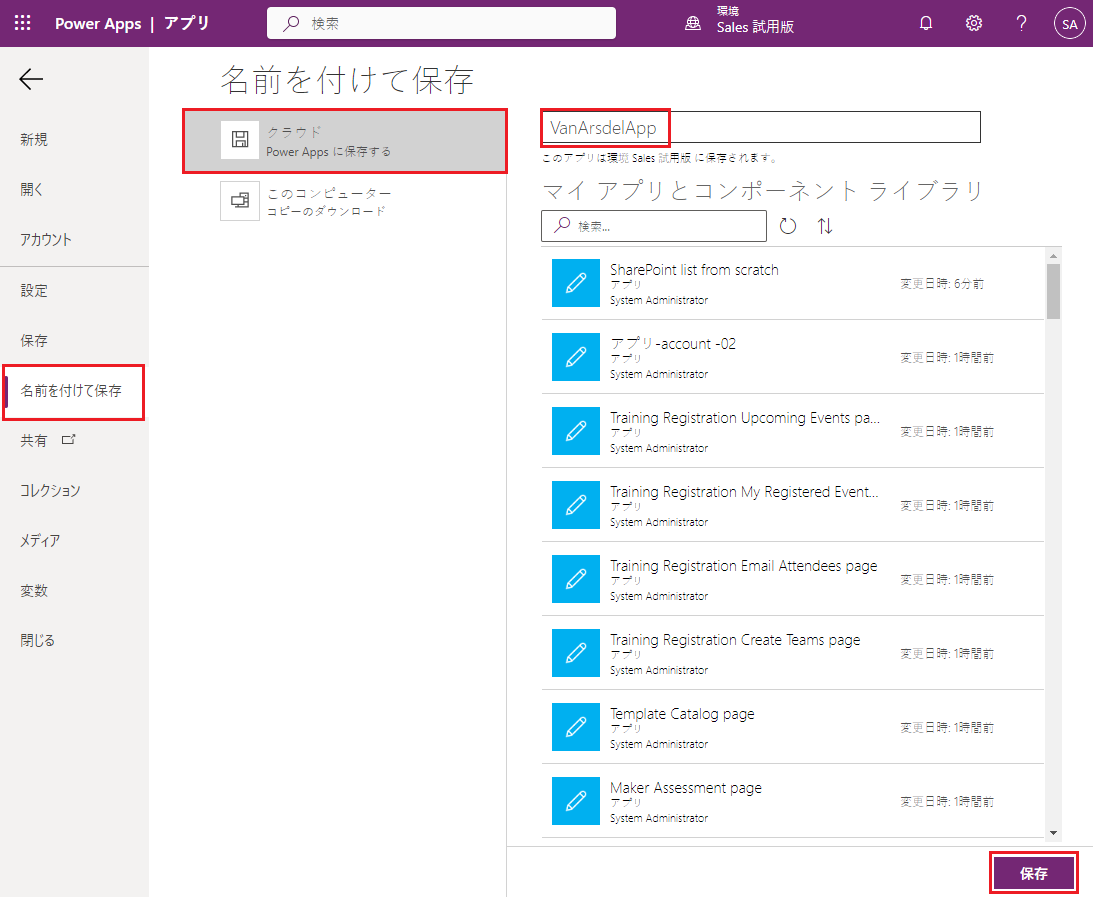This screenshot has width=1093, height=897.
Task: Click the scrollbar up arrow
Action: [1053, 256]
